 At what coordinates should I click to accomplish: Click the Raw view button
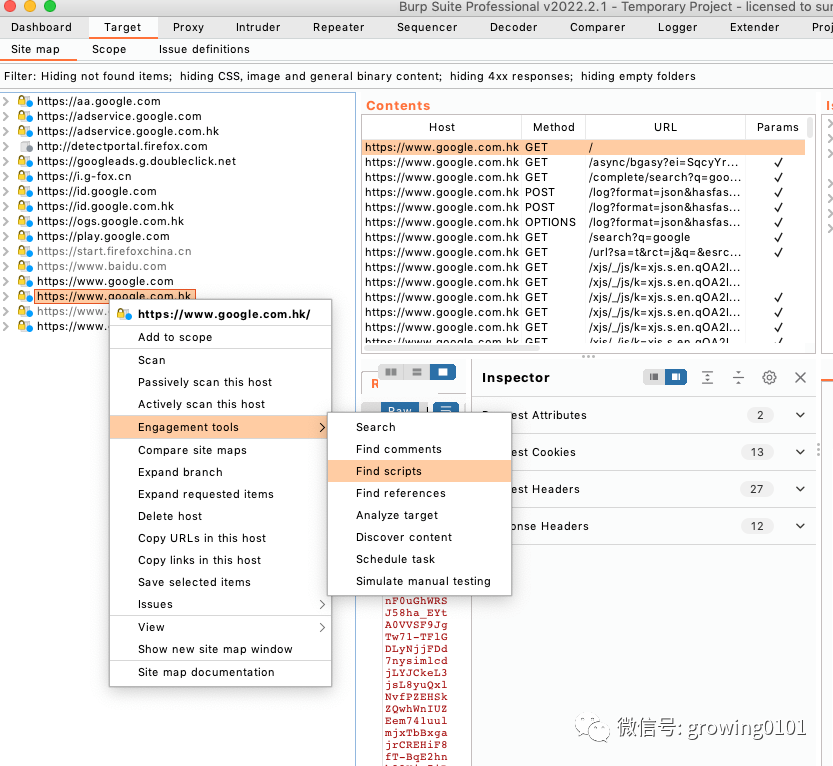(400, 409)
